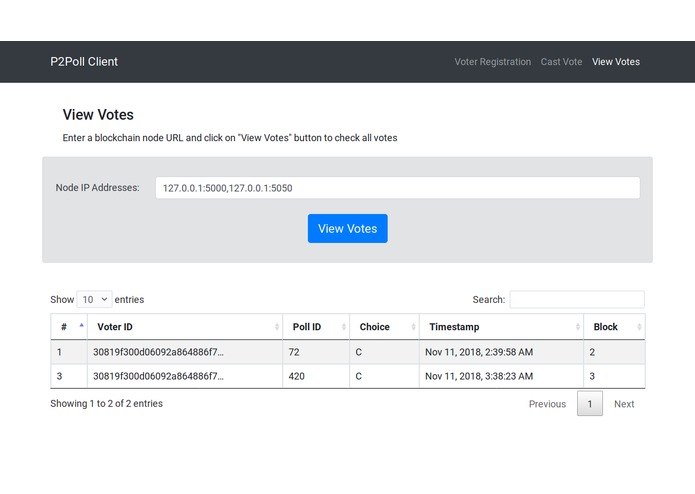Screen dimensions: 695x494
Task: Click timestamp Nov 11, 2018, 2:39:58 AM
Action: [x=479, y=352]
